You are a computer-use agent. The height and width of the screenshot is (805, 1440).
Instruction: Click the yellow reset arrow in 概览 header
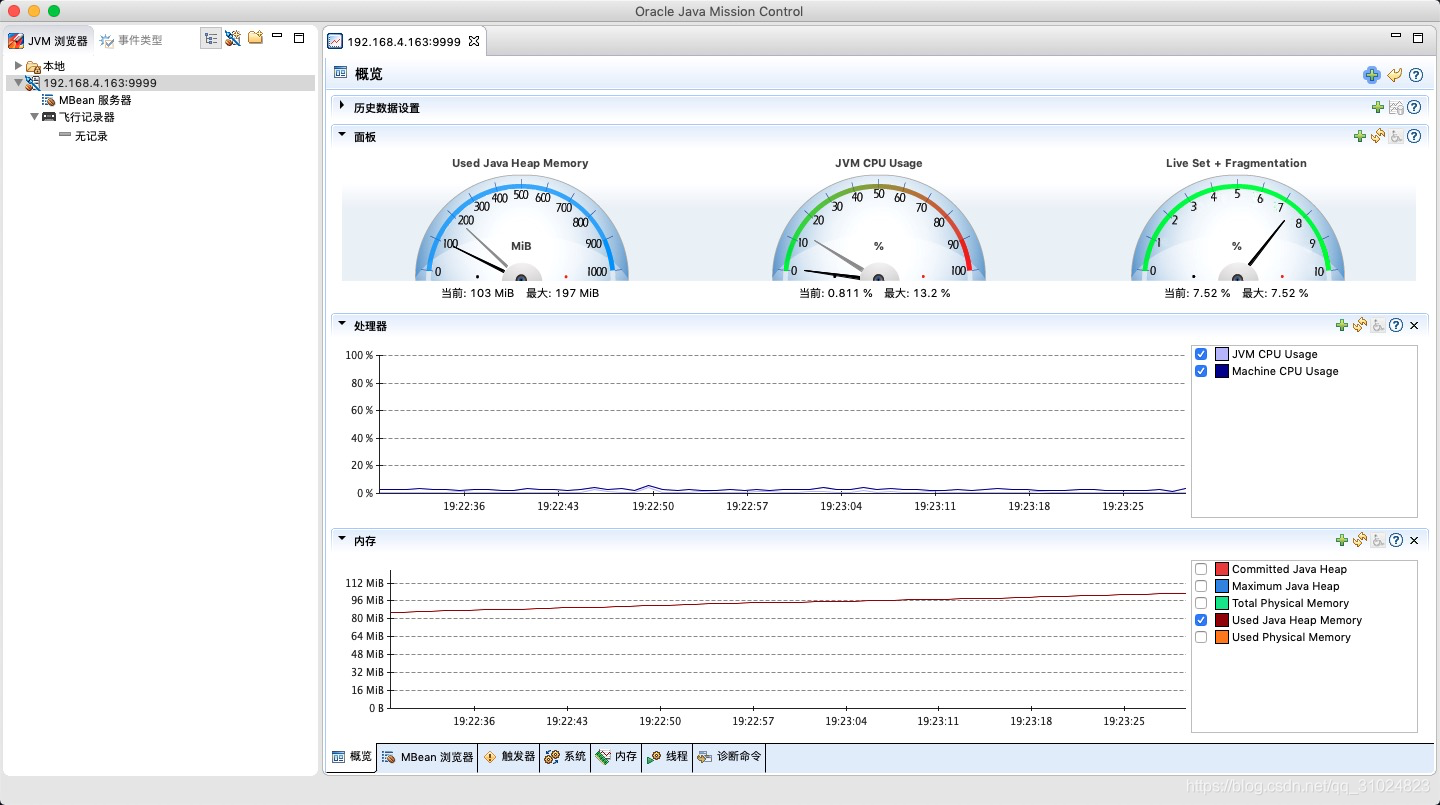point(1394,75)
